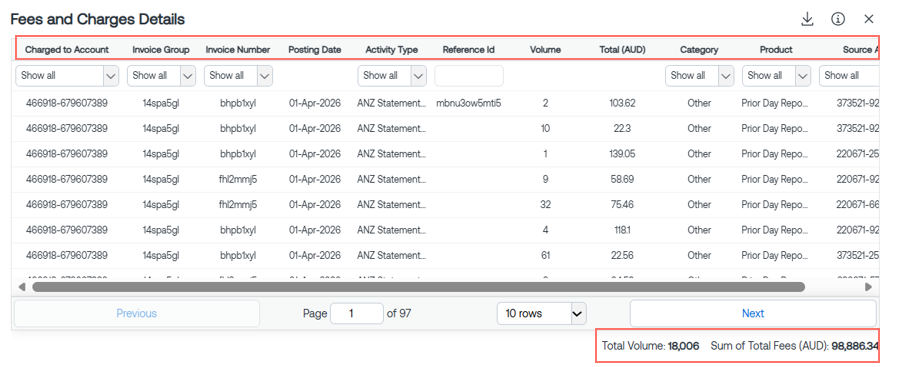This screenshot has width=901, height=367.
Task: Sort by Invoice Group column header
Action: (x=161, y=49)
